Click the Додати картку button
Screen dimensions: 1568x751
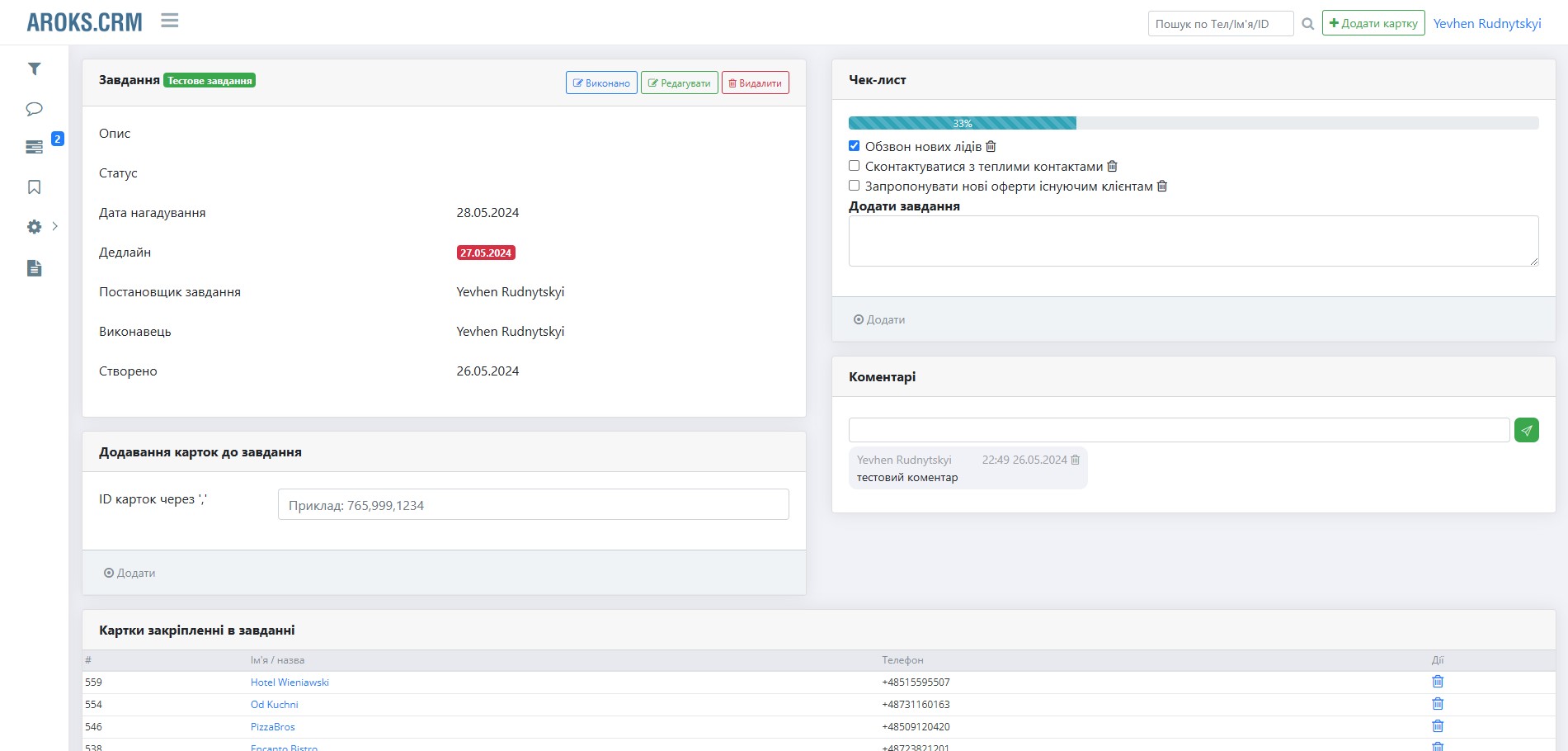(1373, 23)
